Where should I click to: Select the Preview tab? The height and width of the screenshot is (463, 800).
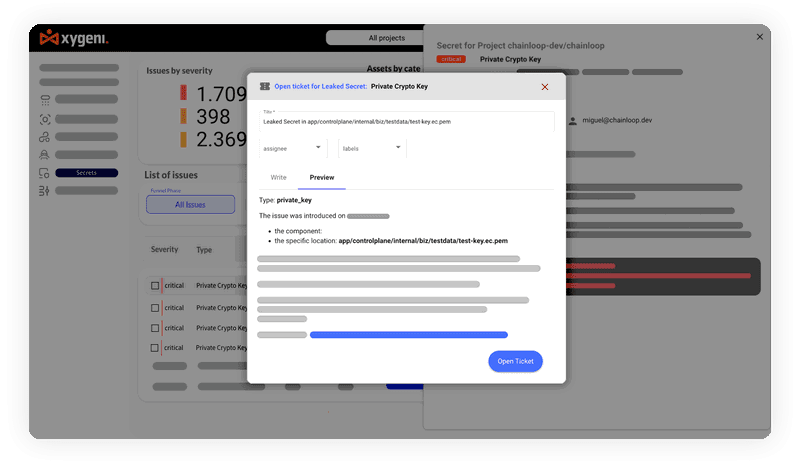[x=321, y=177]
